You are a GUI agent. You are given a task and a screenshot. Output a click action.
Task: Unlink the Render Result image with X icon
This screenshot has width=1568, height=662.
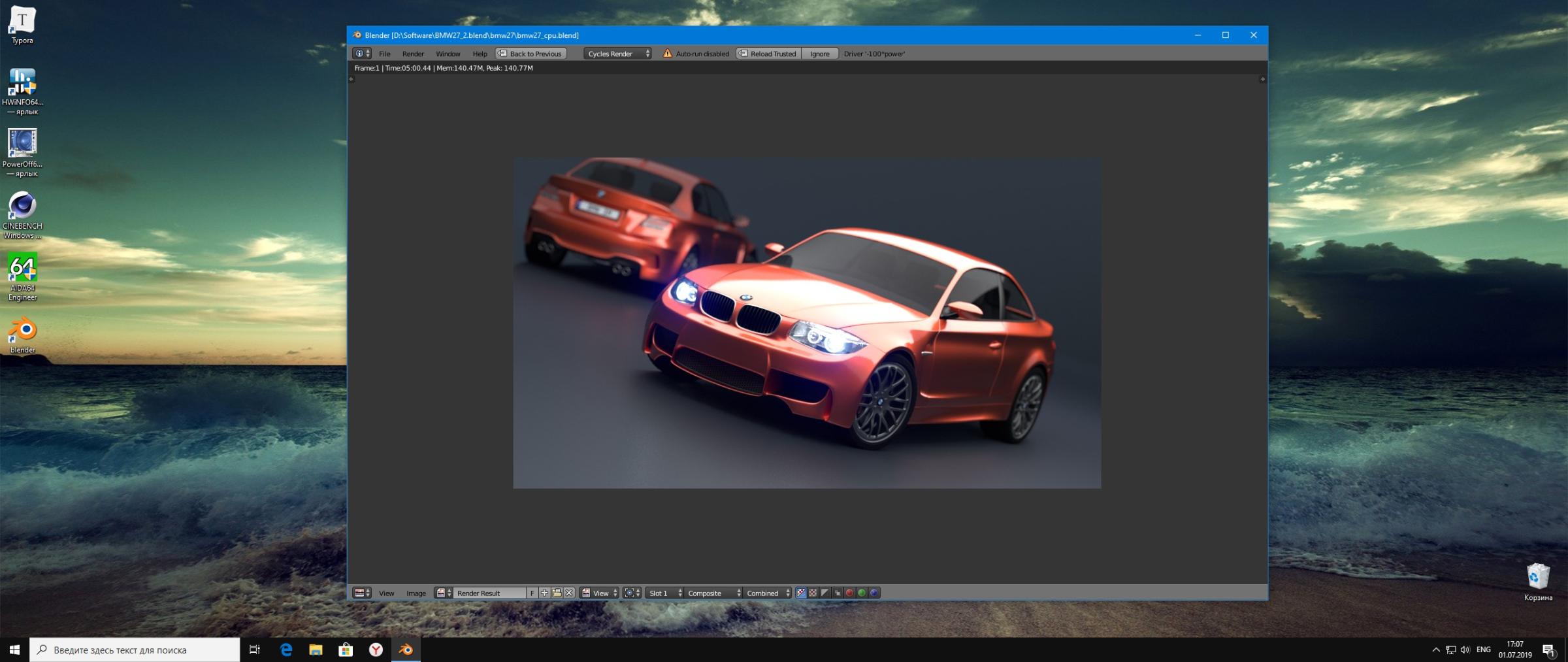(x=569, y=593)
